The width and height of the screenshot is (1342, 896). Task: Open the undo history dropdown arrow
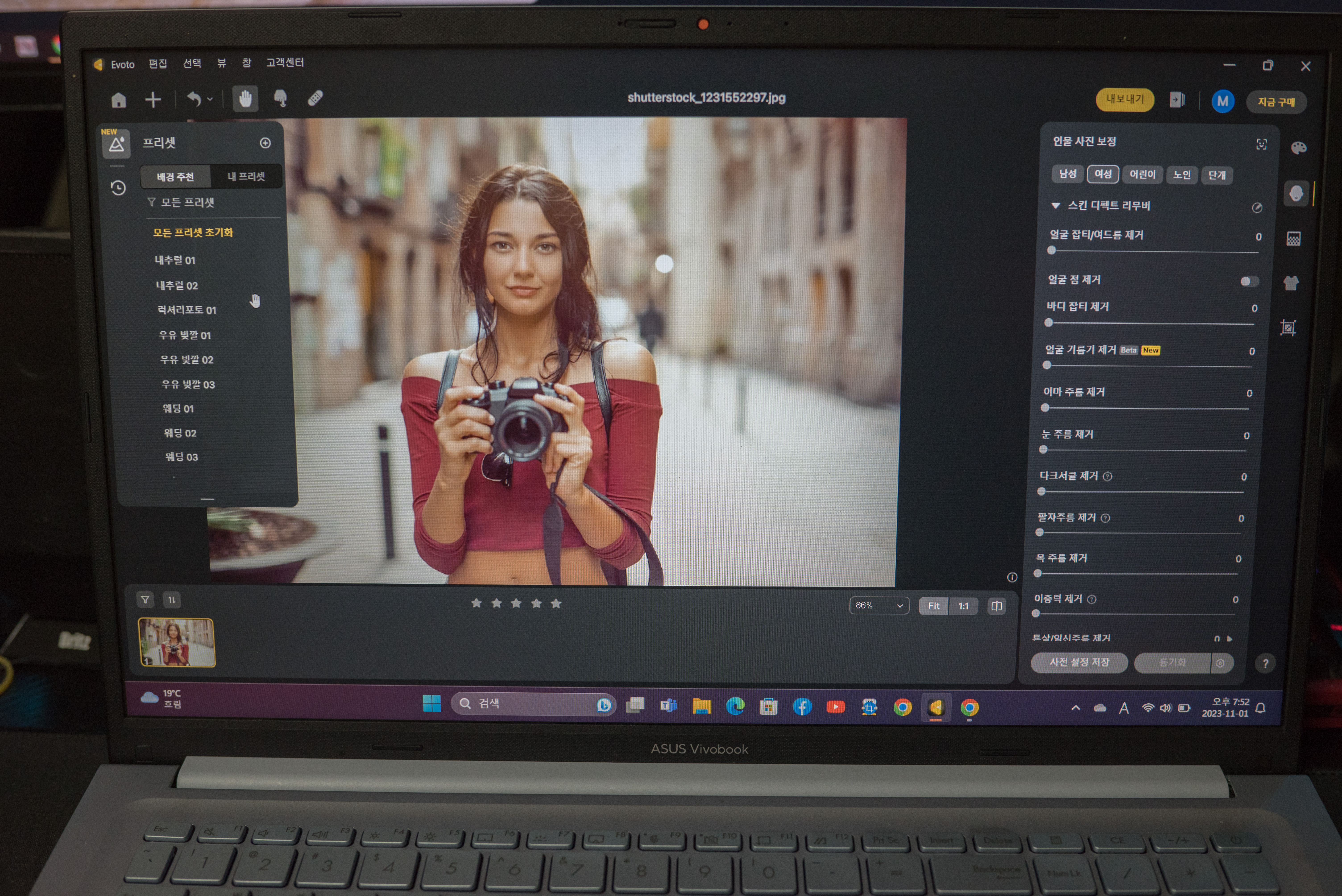click(x=210, y=100)
